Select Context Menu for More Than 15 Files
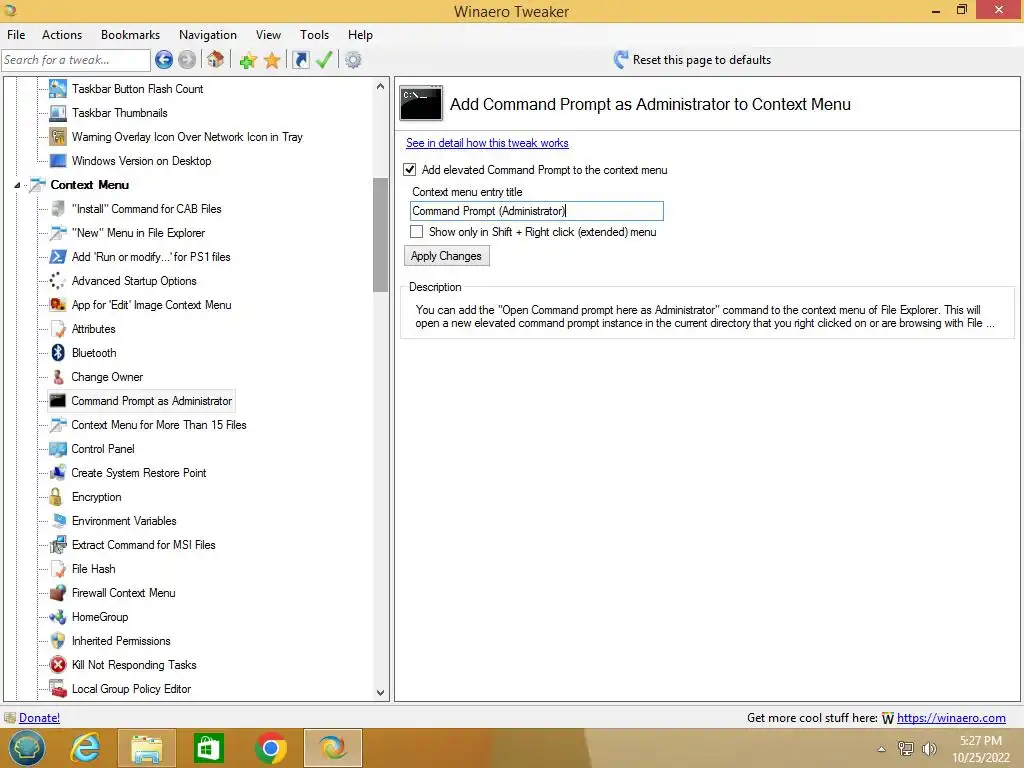Viewport: 1024px width, 768px height. pyautogui.click(x=159, y=425)
